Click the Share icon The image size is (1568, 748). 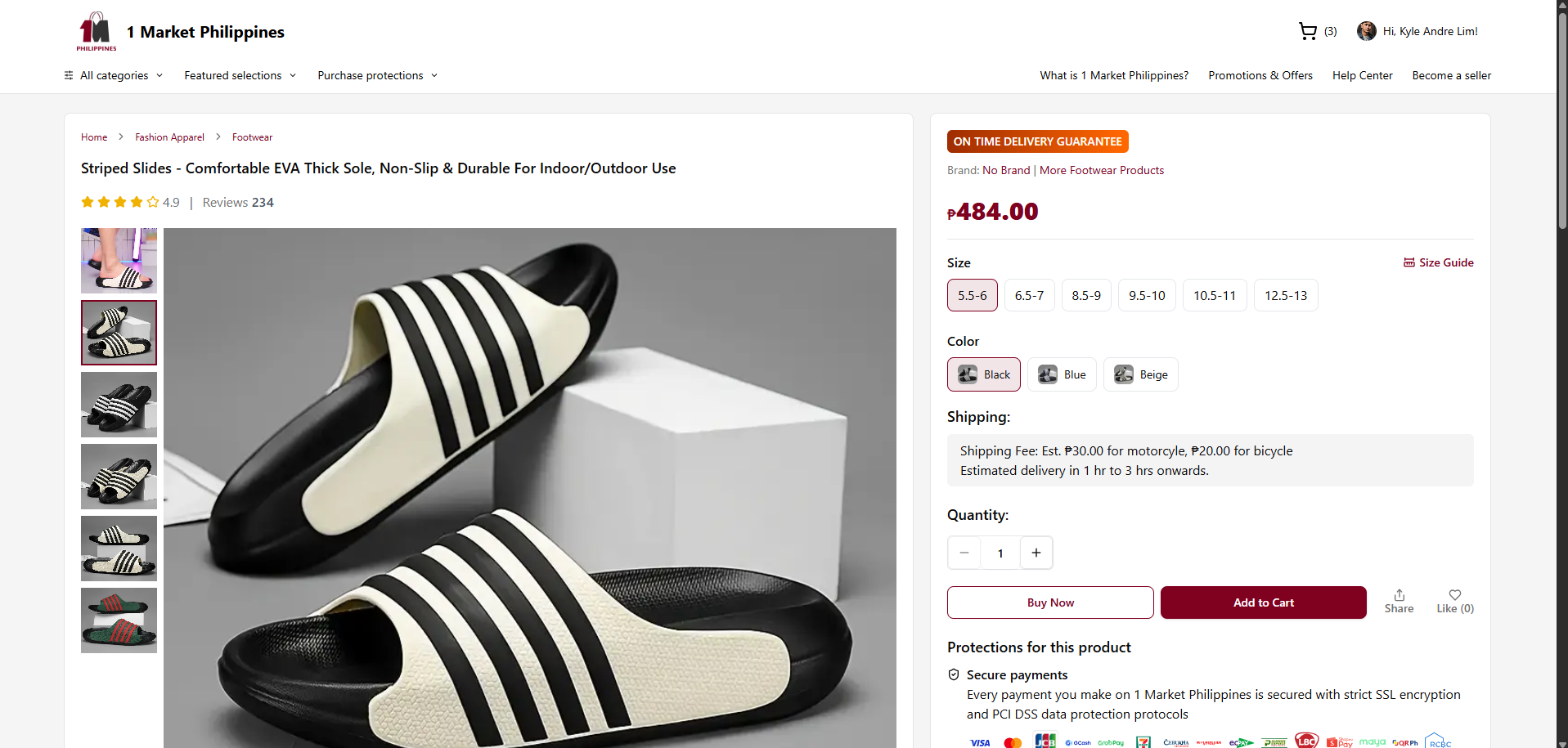pyautogui.click(x=1399, y=596)
